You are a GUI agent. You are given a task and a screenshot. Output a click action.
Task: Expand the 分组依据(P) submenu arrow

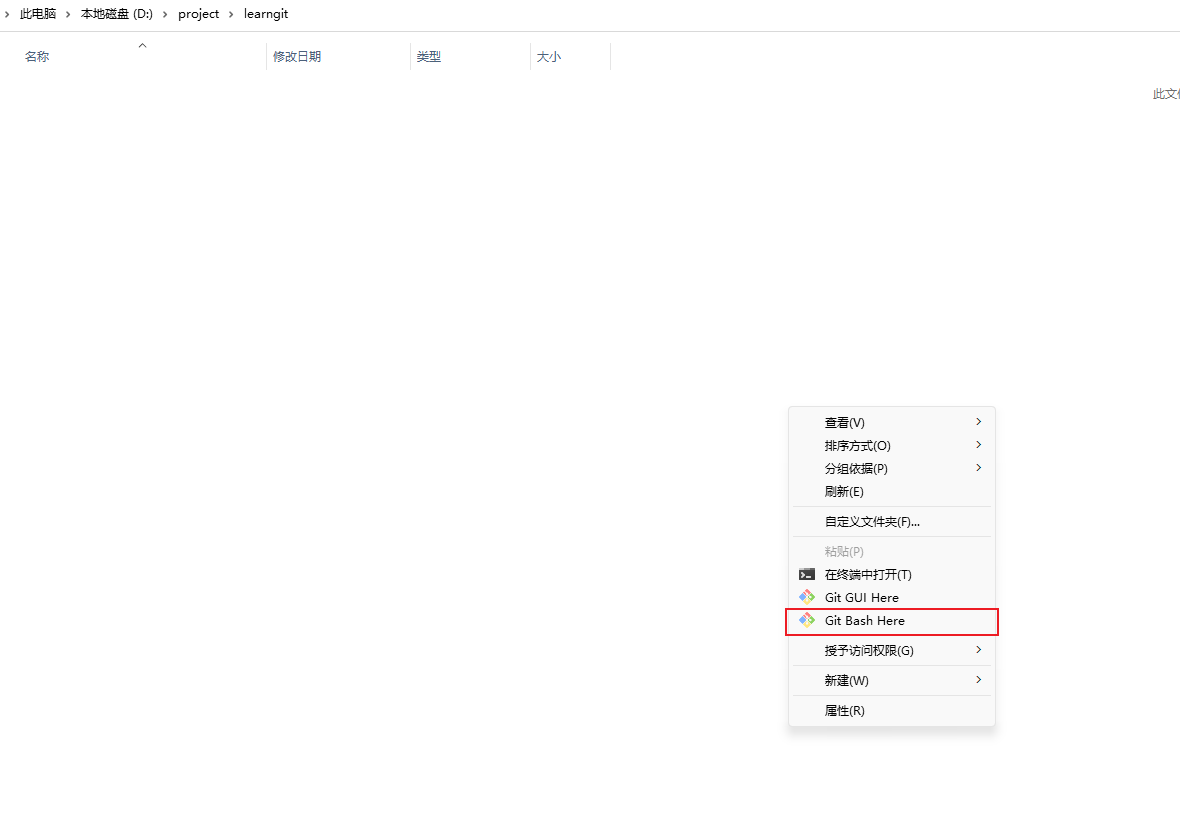(978, 468)
